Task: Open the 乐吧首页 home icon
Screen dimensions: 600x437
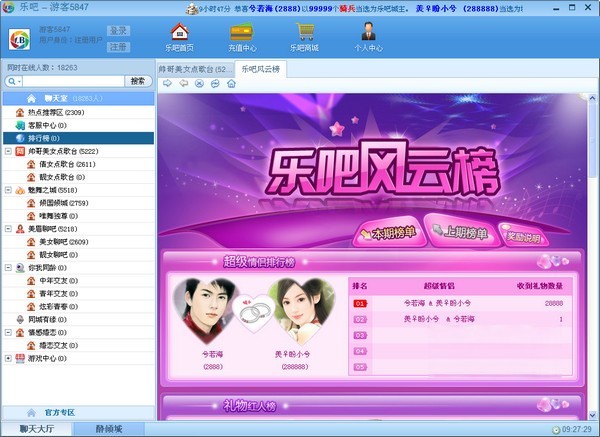Action: [x=179, y=32]
